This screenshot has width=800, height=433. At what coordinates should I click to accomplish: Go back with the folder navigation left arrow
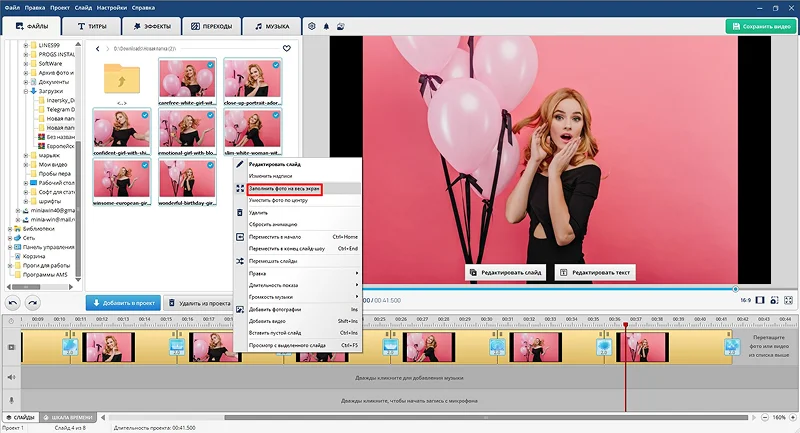pyautogui.click(x=97, y=48)
